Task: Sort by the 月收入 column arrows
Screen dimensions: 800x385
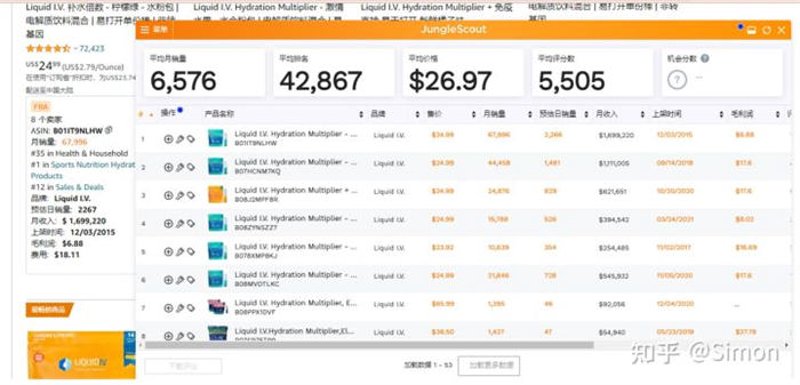Action: (x=642, y=114)
